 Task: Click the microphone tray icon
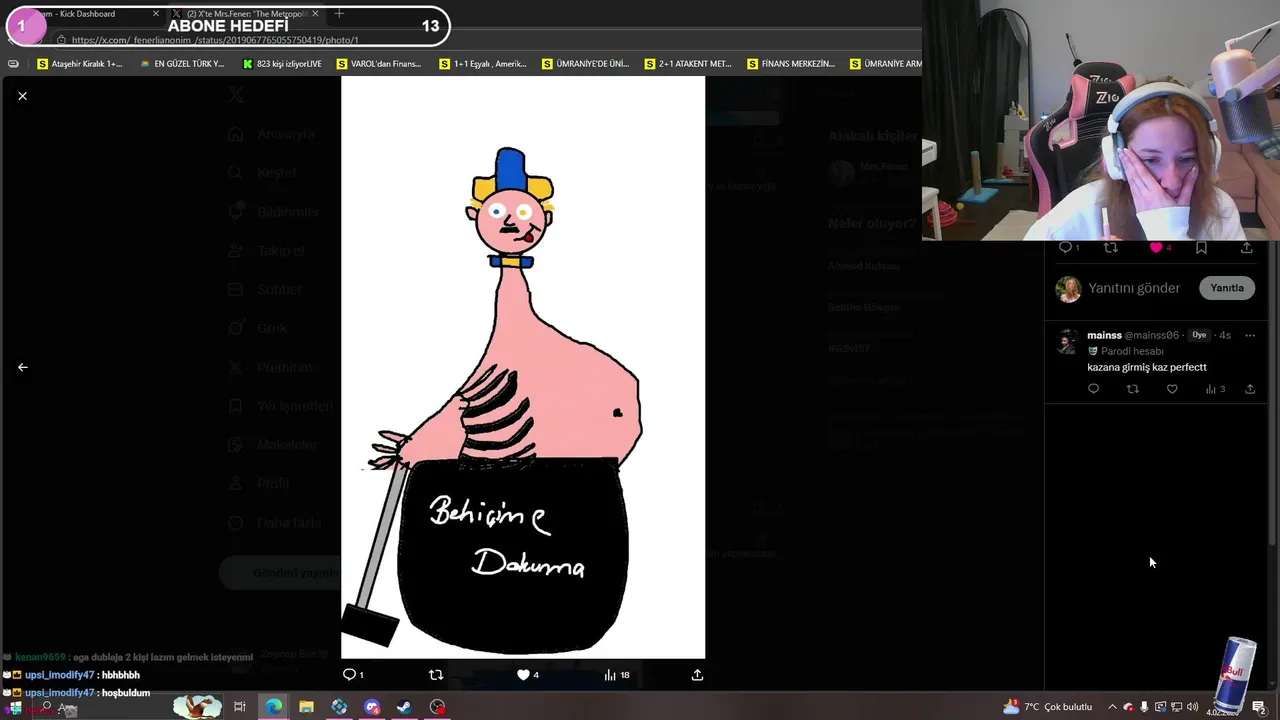point(1144,707)
